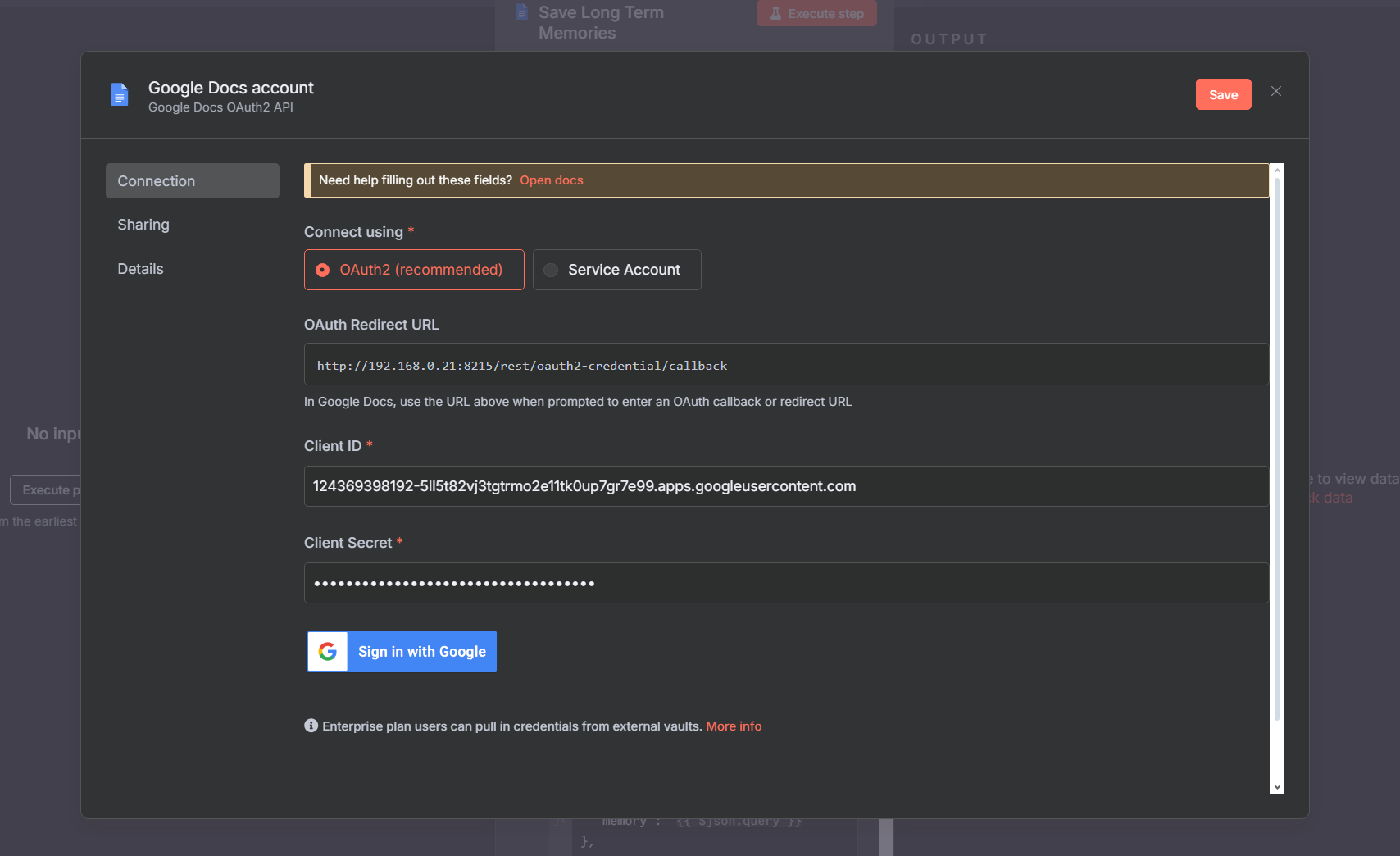The image size is (1400, 856).
Task: Click the OUTPUT panel heading in background
Action: pyautogui.click(x=949, y=39)
